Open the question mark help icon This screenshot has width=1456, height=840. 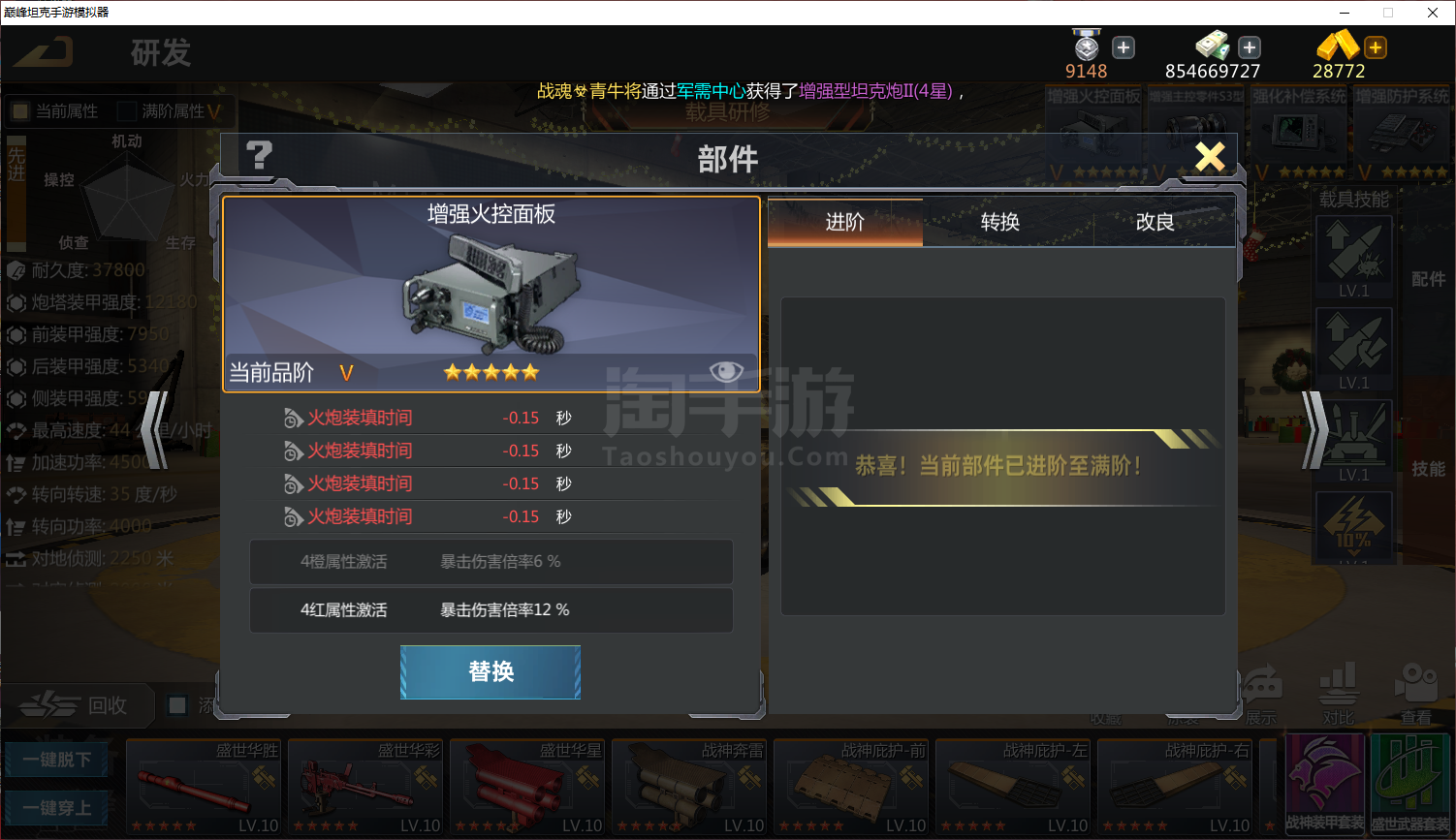point(259,156)
